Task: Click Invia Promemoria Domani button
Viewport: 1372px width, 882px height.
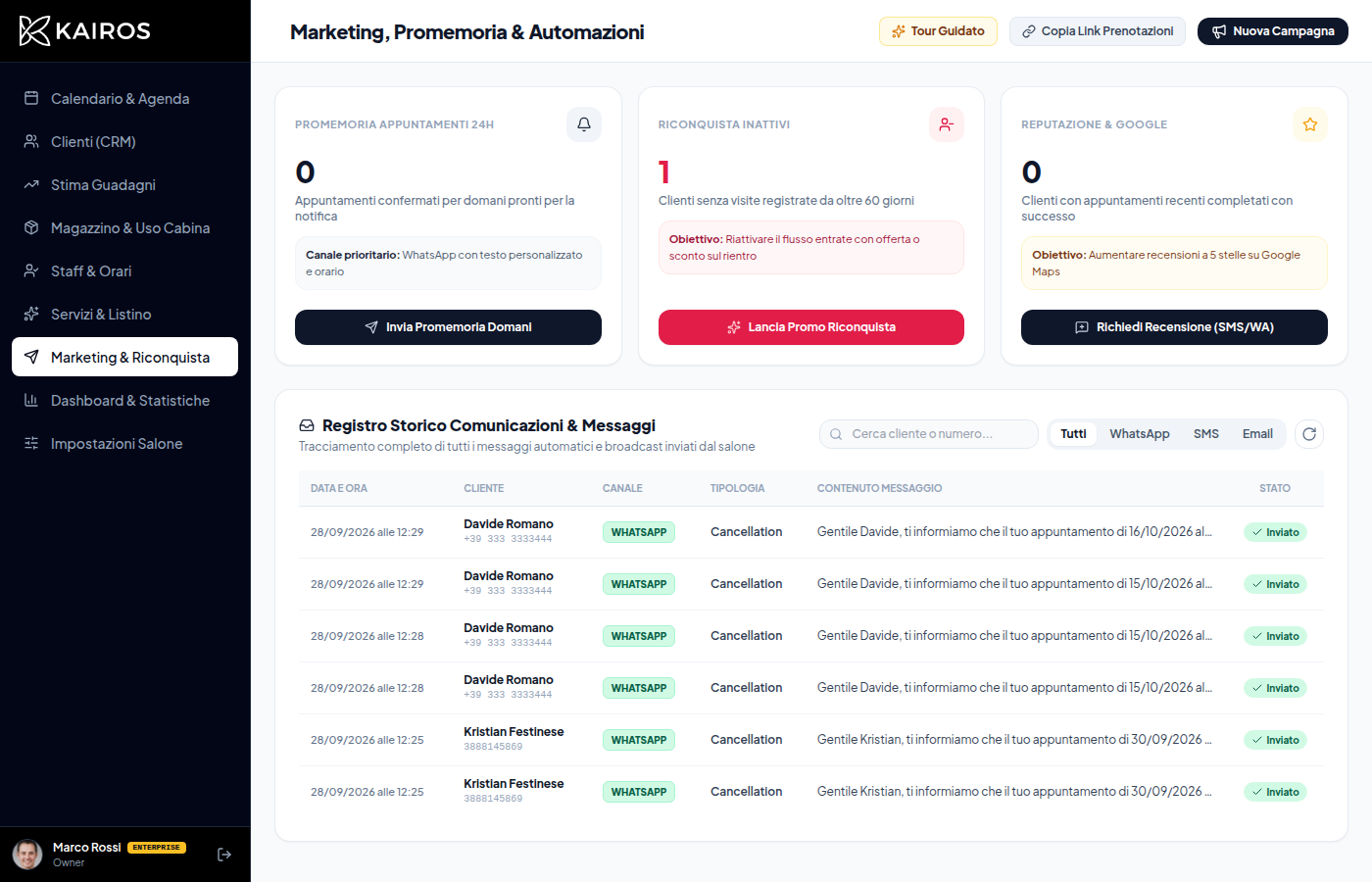Action: click(x=448, y=327)
